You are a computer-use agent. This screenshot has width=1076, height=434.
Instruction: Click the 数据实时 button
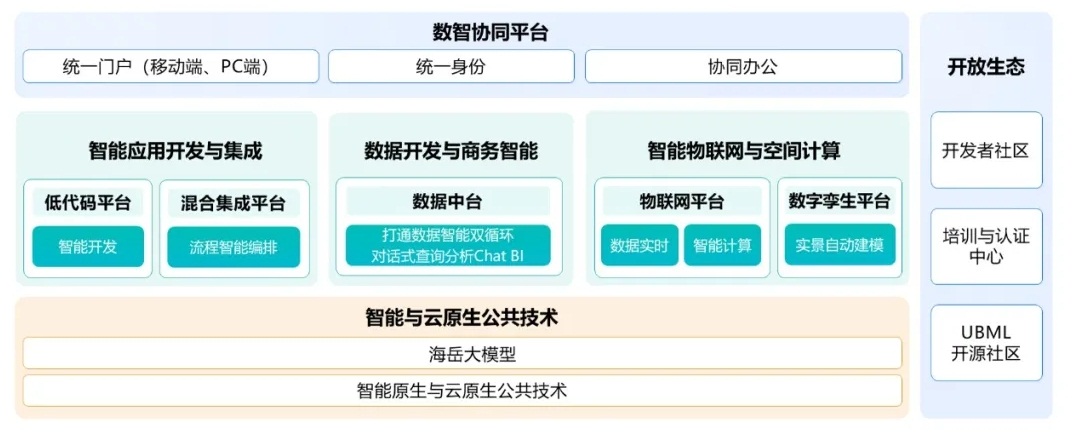tap(639, 246)
